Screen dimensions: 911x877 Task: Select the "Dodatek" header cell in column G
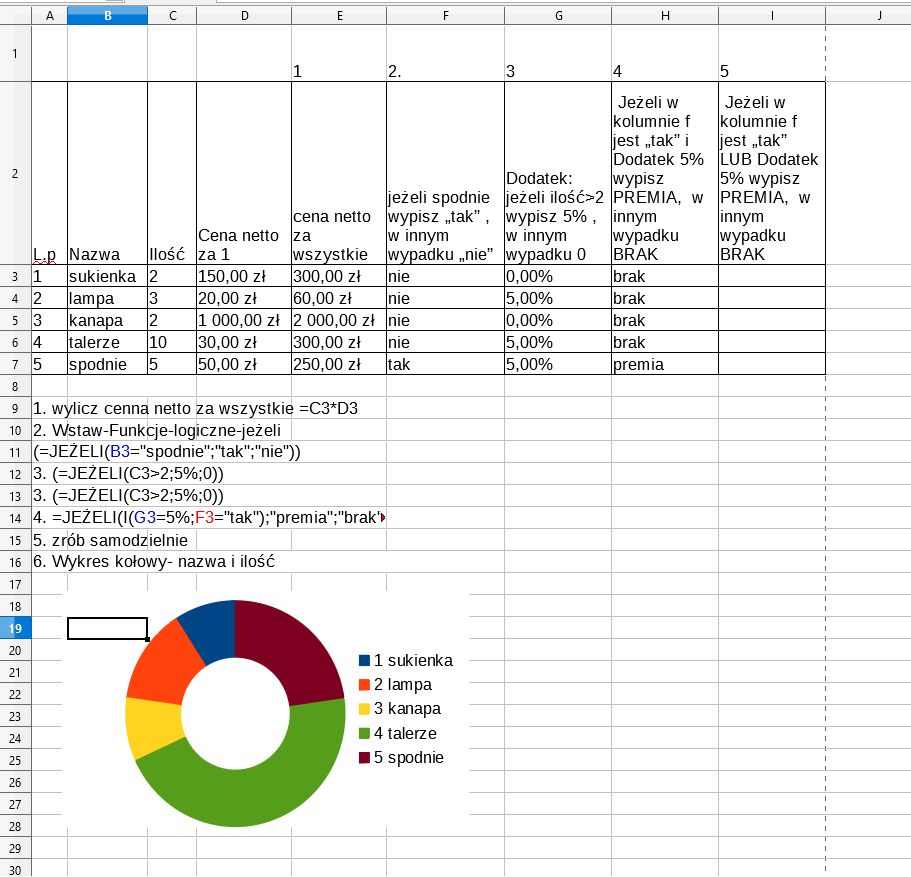557,173
